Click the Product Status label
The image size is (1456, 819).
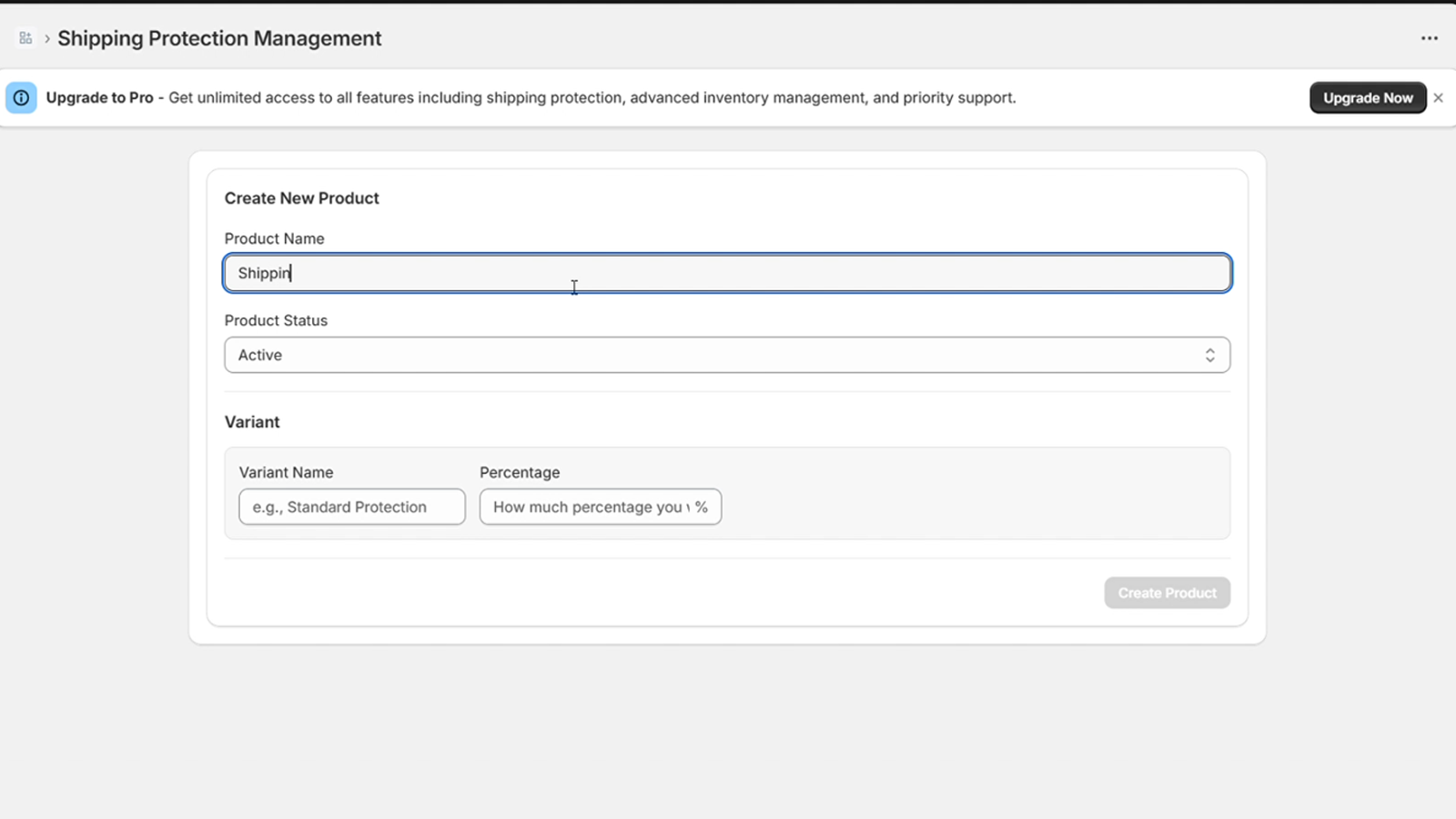pos(276,320)
